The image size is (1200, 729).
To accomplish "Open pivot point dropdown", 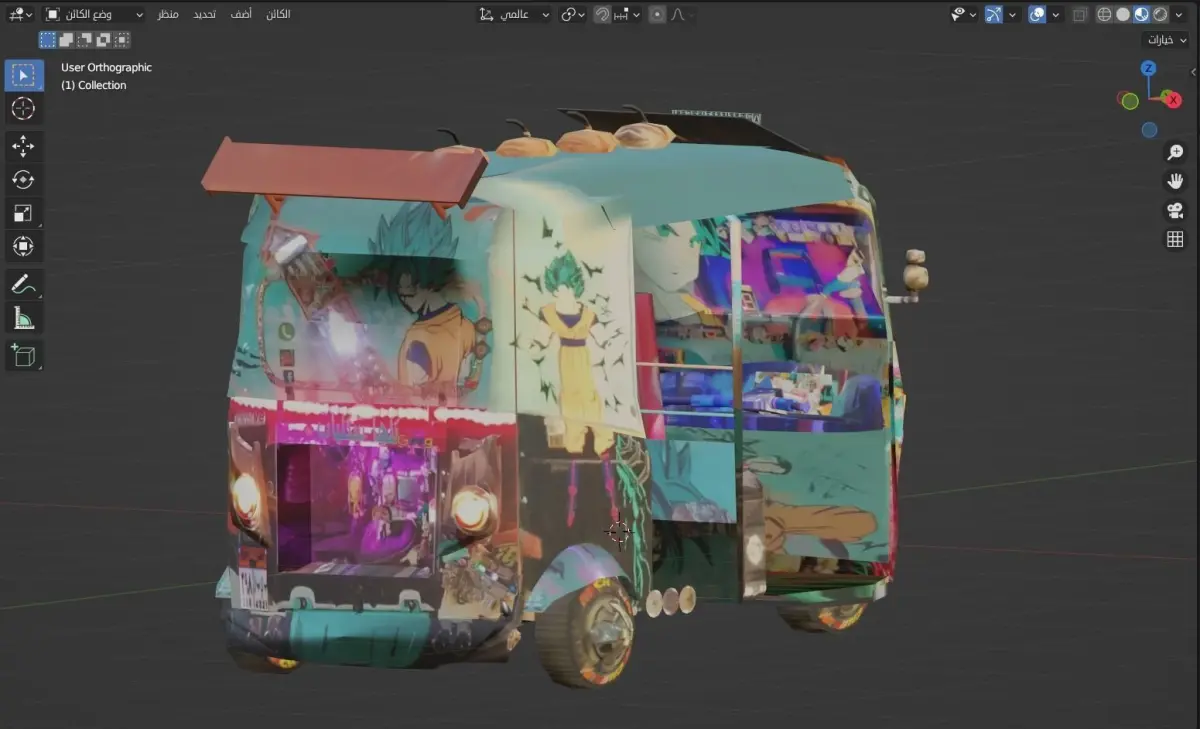I will [572, 15].
